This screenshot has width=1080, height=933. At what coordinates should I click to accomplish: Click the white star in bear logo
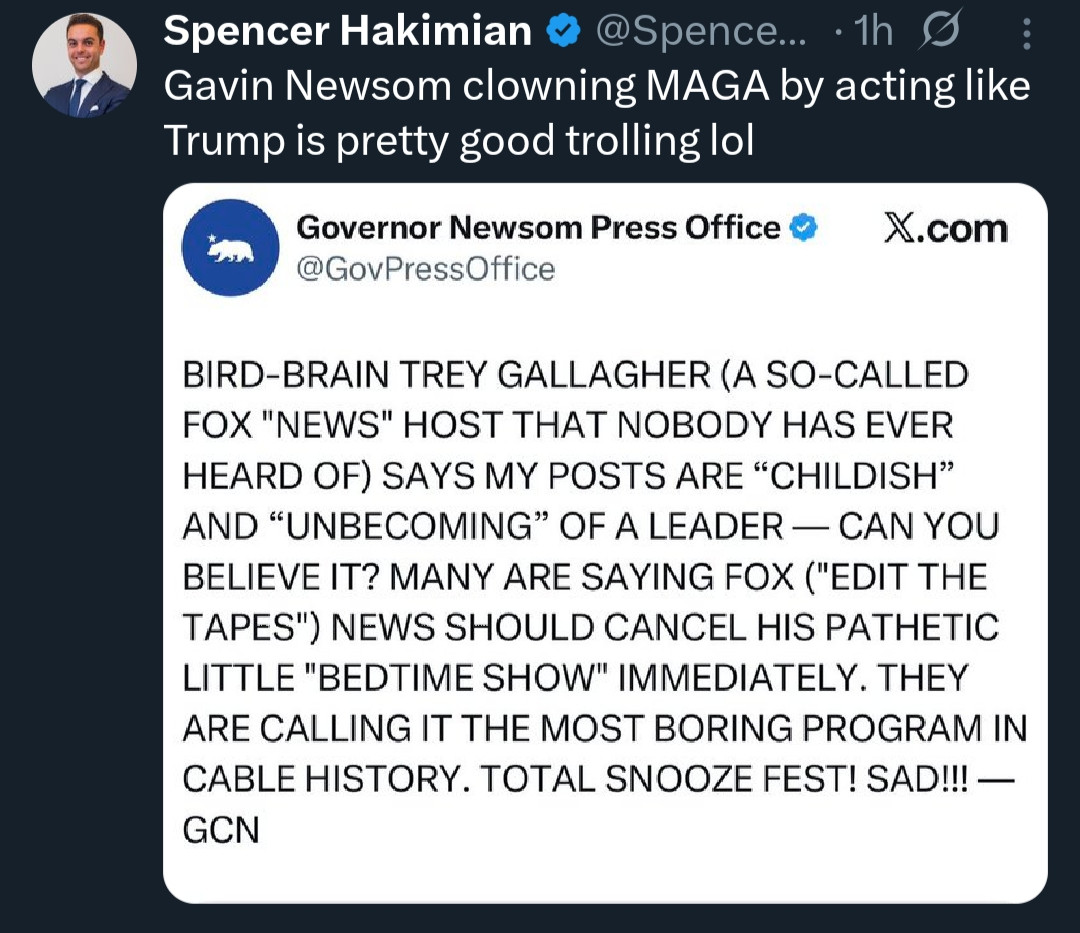click(212, 238)
